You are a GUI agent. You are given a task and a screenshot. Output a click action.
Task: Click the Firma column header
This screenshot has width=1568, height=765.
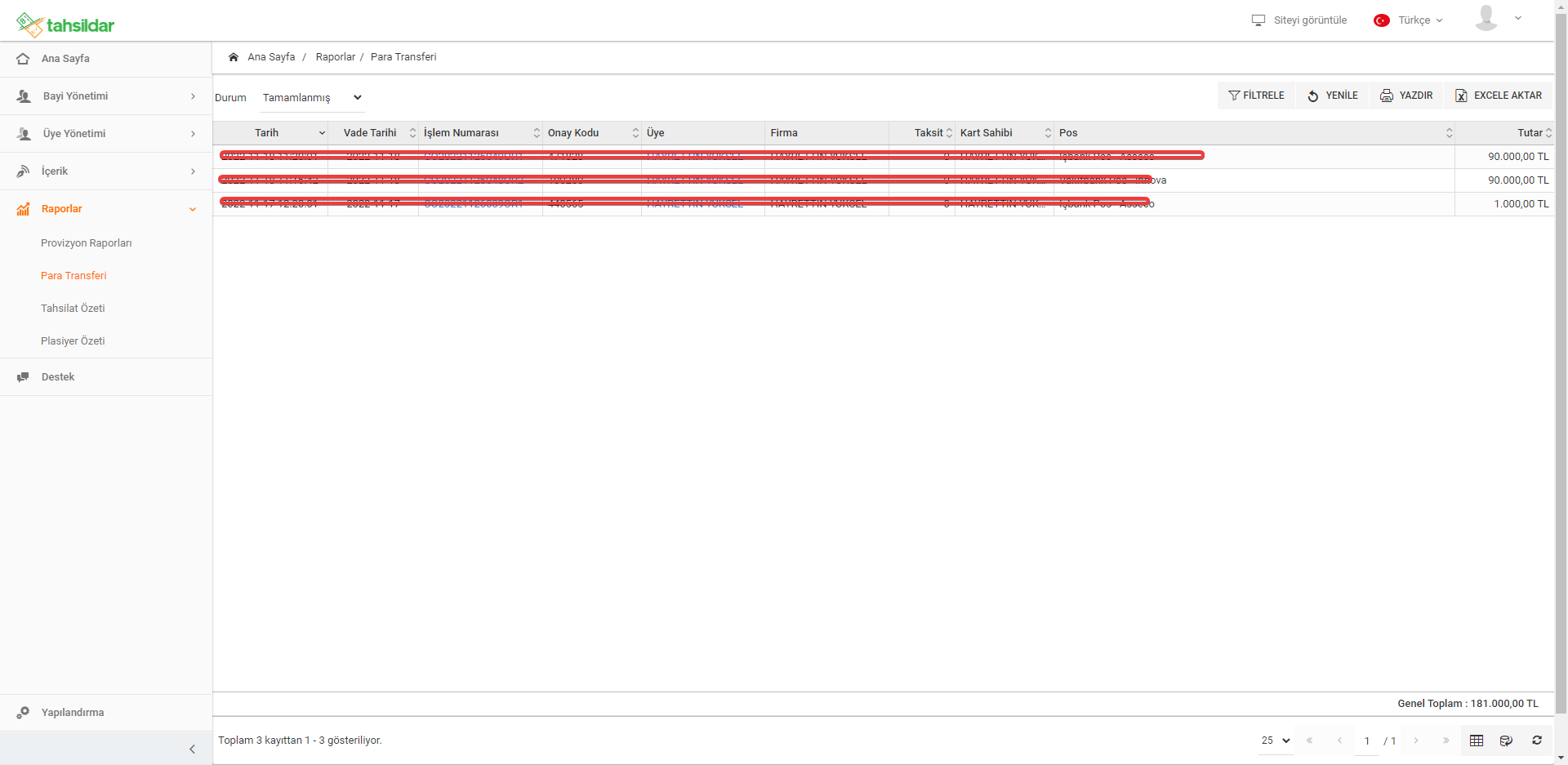coord(826,133)
